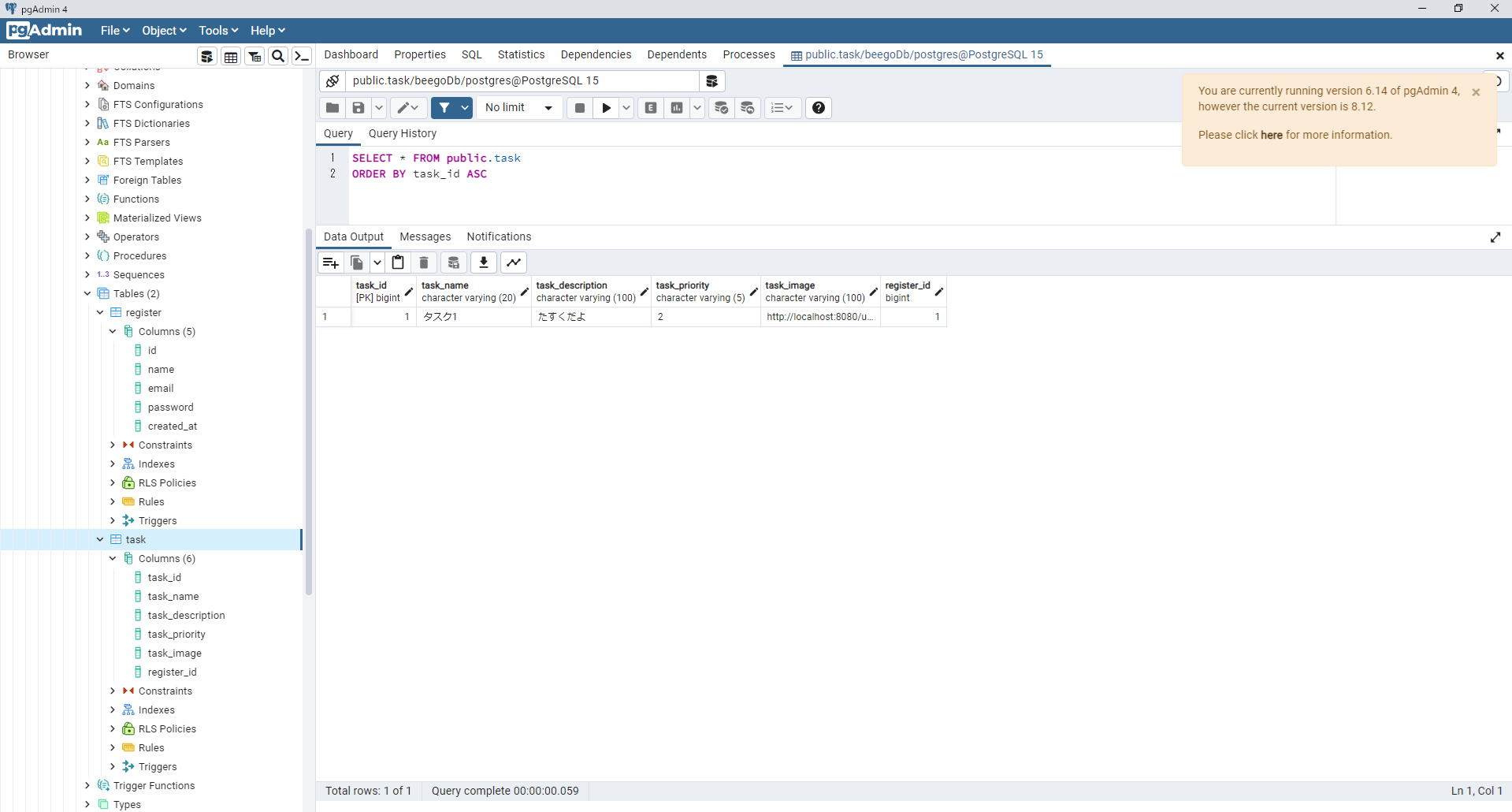Screen dimensions: 1512x812
Task: Click the Explain query icon
Action: [651, 108]
